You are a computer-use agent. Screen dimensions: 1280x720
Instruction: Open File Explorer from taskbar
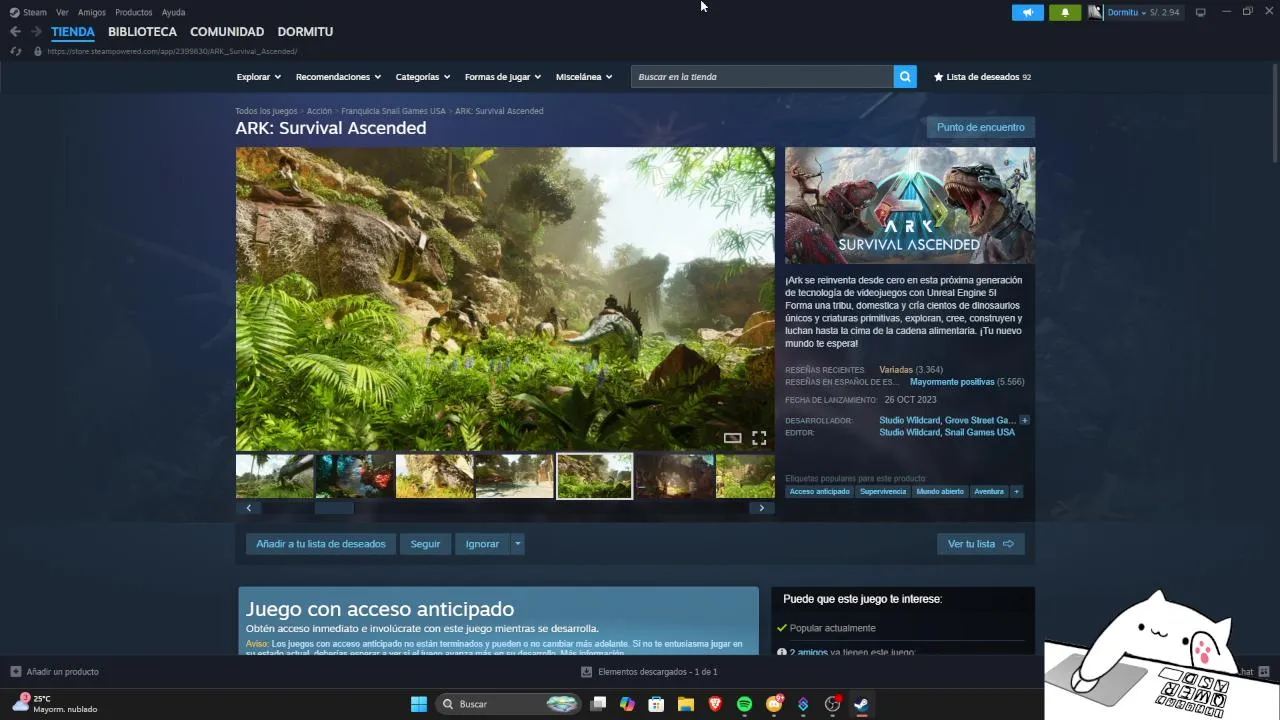coord(686,704)
